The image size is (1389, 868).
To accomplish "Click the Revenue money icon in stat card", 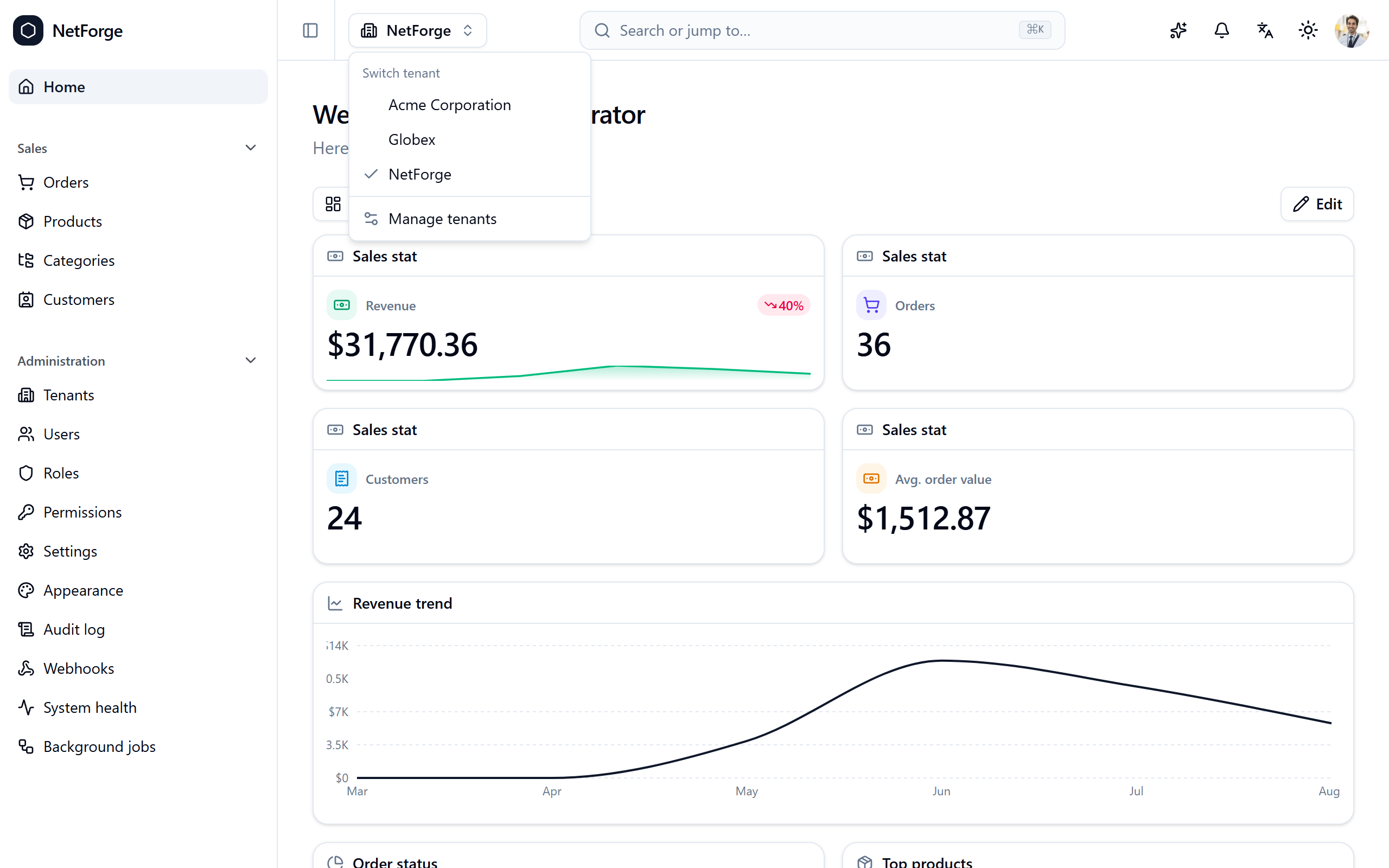I will pos(341,305).
